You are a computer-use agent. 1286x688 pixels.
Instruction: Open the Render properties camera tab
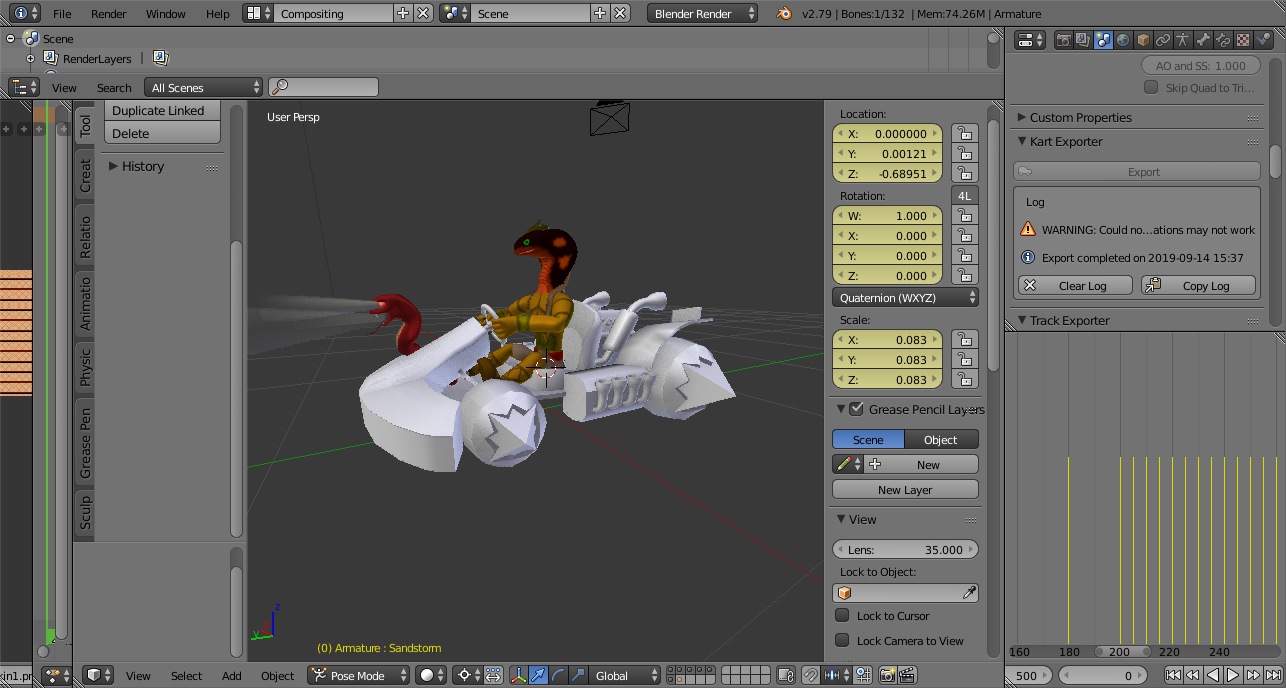[x=1063, y=40]
